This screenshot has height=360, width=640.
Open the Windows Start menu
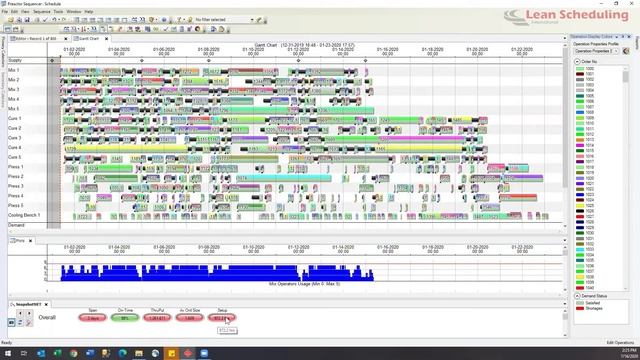pos(8,353)
